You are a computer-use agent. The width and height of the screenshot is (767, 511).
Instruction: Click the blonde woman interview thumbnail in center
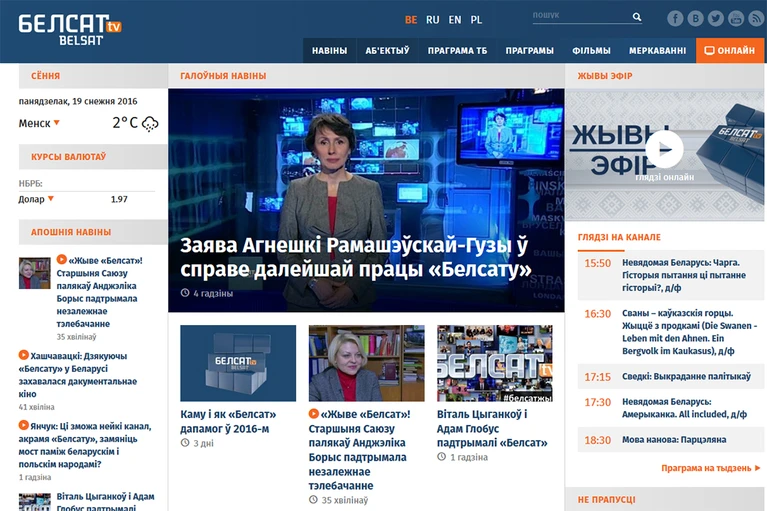coord(366,363)
